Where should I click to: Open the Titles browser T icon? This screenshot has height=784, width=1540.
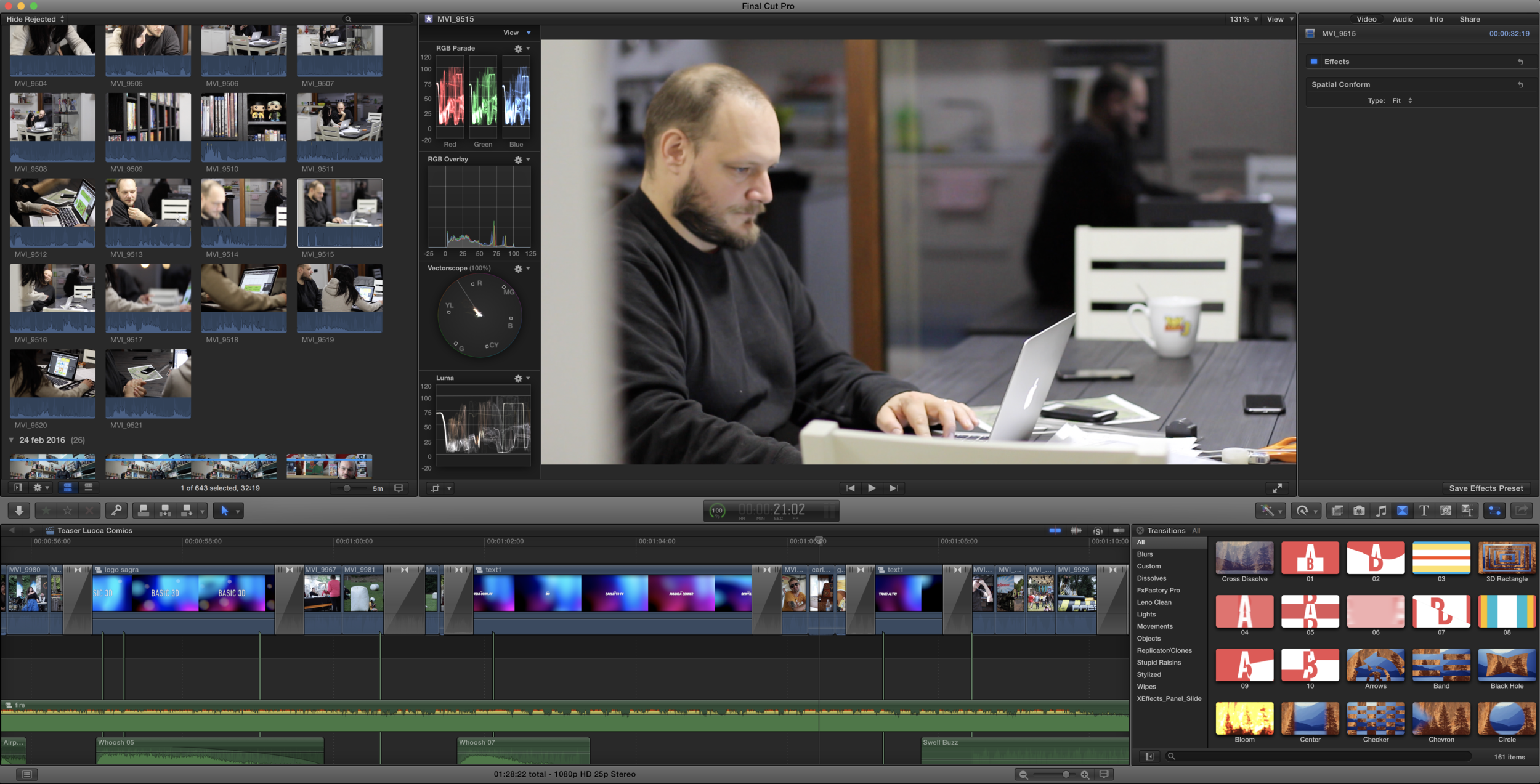[1424, 511]
